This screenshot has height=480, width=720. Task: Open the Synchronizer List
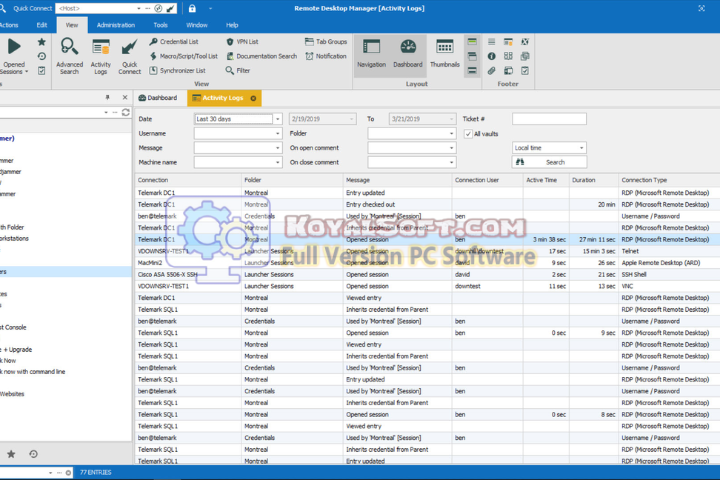(x=177, y=70)
